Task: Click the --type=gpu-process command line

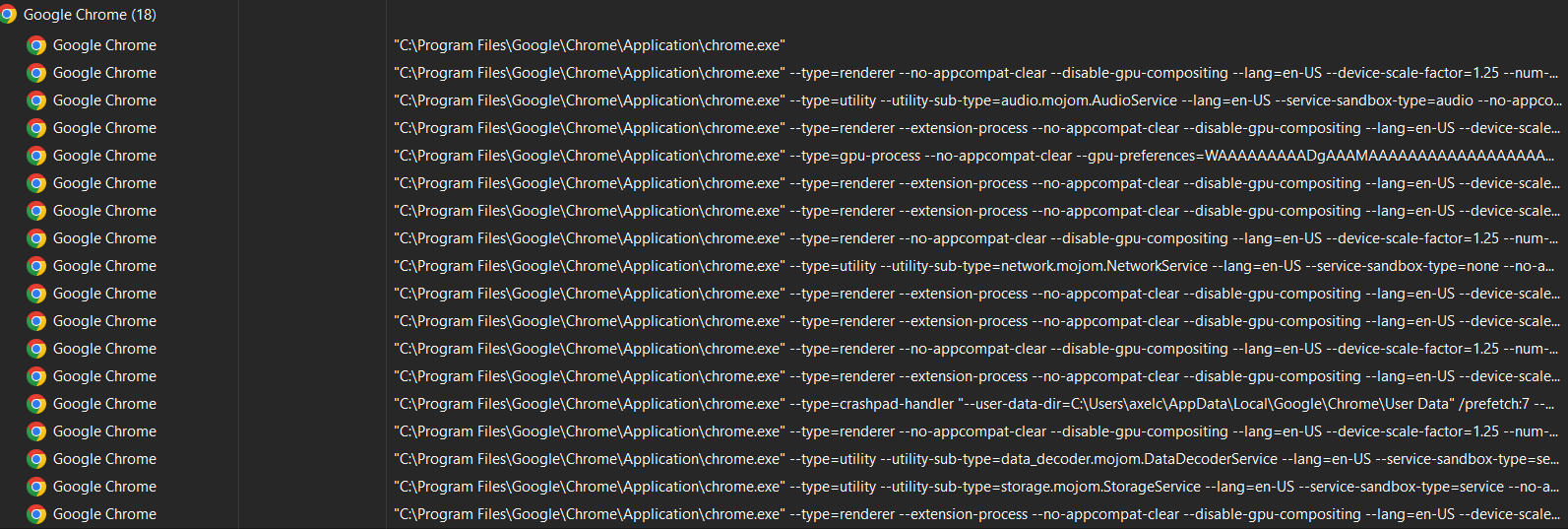Action: click(x=975, y=156)
